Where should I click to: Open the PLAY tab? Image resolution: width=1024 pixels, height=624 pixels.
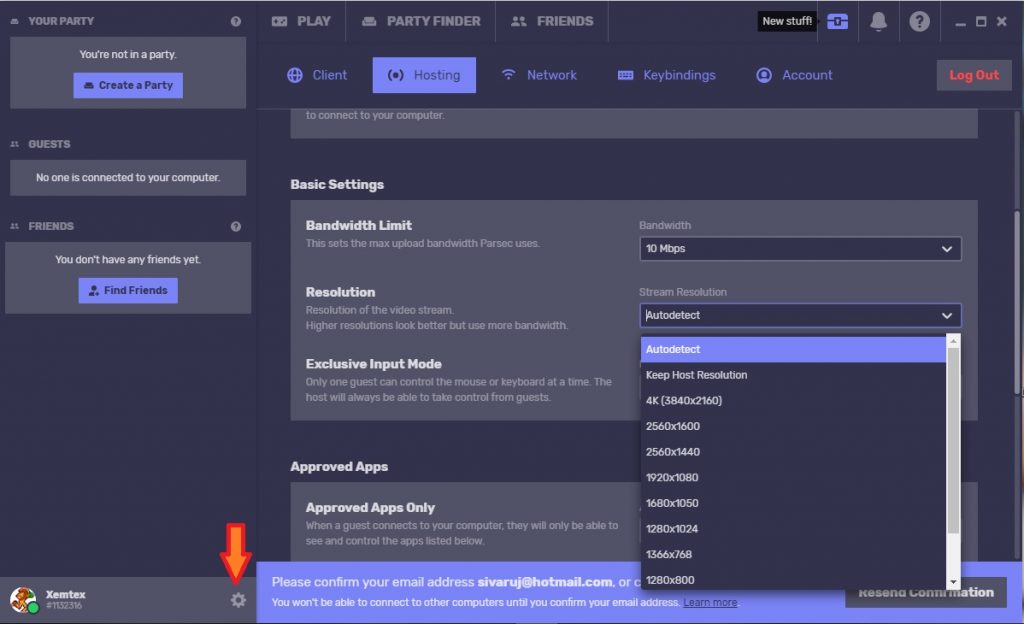301,22
